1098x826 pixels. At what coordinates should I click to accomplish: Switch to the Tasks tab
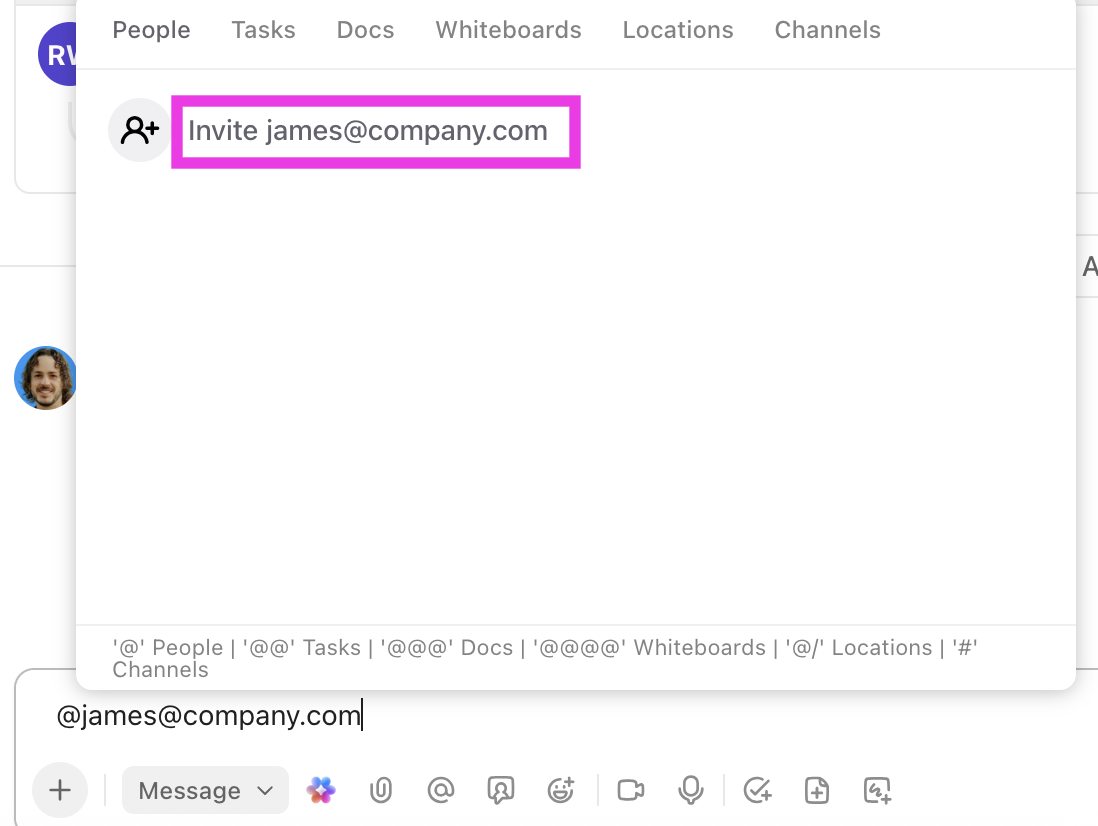pos(263,30)
